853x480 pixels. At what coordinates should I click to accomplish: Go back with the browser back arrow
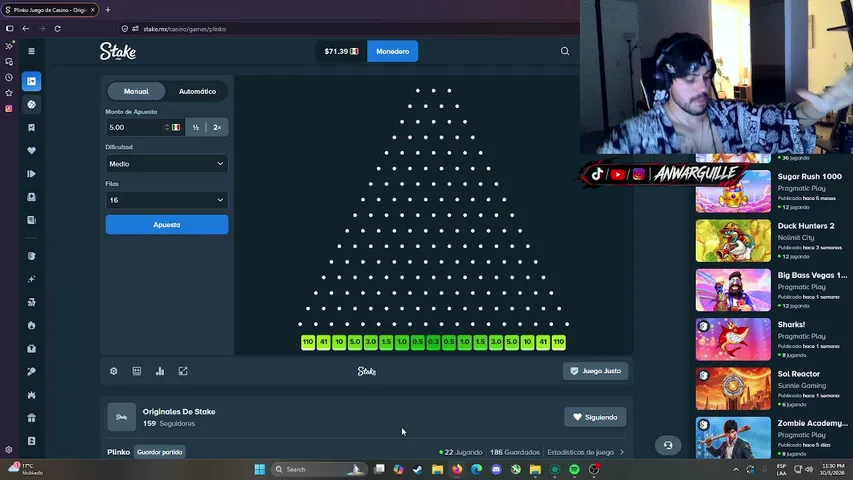26,28
